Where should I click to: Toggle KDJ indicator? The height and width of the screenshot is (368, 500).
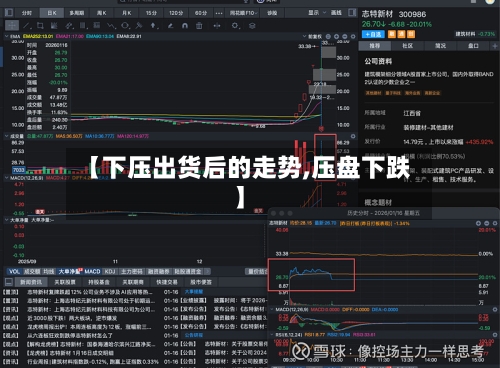(110, 272)
